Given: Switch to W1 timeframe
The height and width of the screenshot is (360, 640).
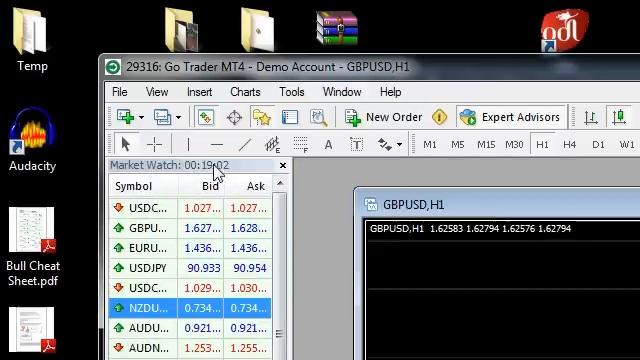Looking at the screenshot, I should point(627,144).
